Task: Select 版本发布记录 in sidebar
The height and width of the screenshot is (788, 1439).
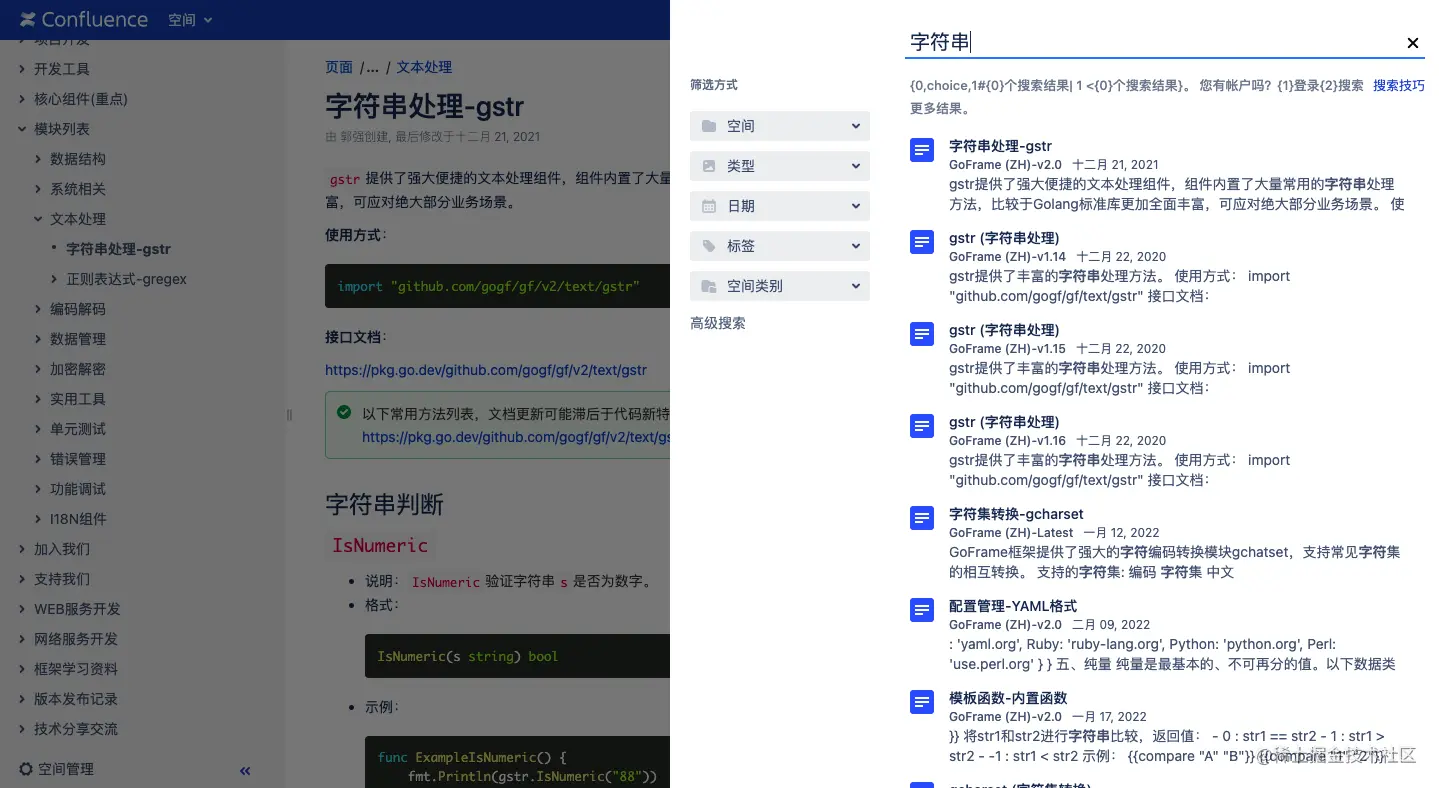Action: [76, 699]
